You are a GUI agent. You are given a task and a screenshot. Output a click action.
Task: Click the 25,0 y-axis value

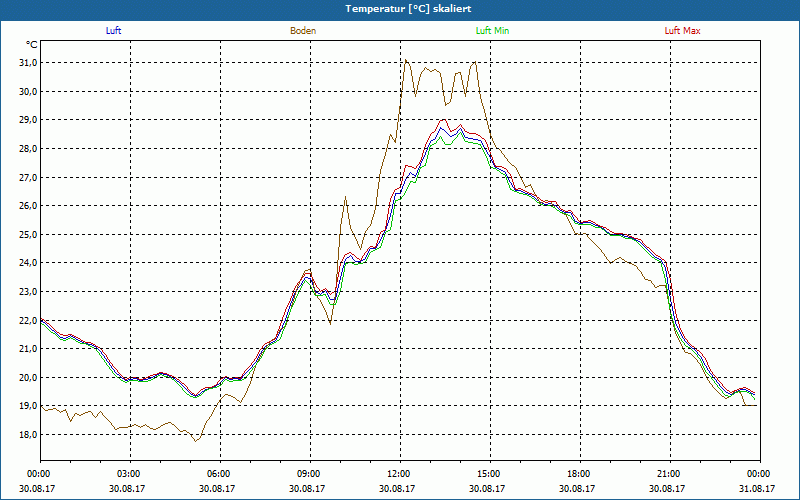coord(28,235)
